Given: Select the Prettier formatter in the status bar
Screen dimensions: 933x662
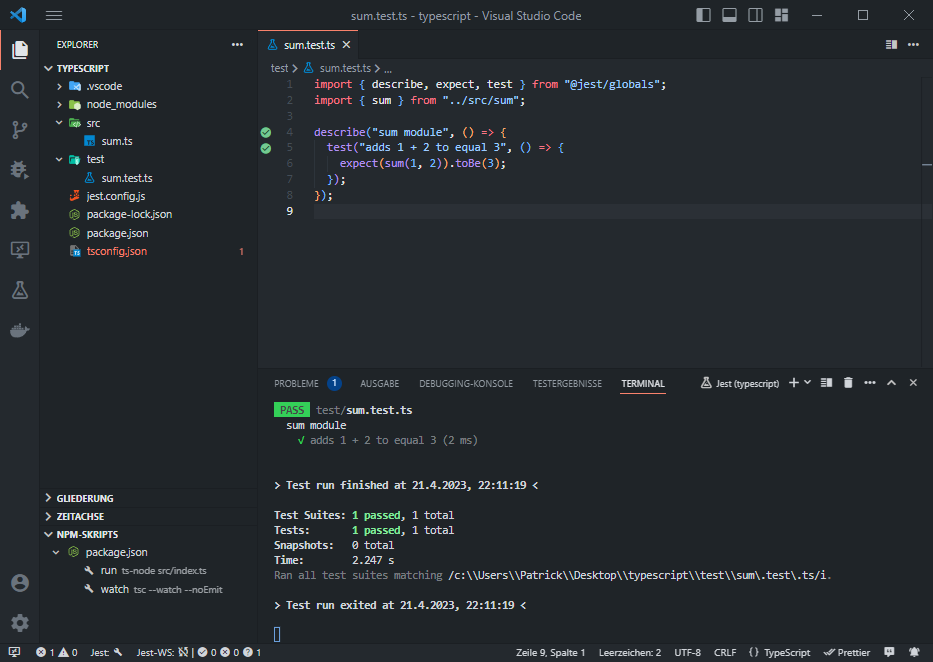Looking at the screenshot, I should click(846, 652).
